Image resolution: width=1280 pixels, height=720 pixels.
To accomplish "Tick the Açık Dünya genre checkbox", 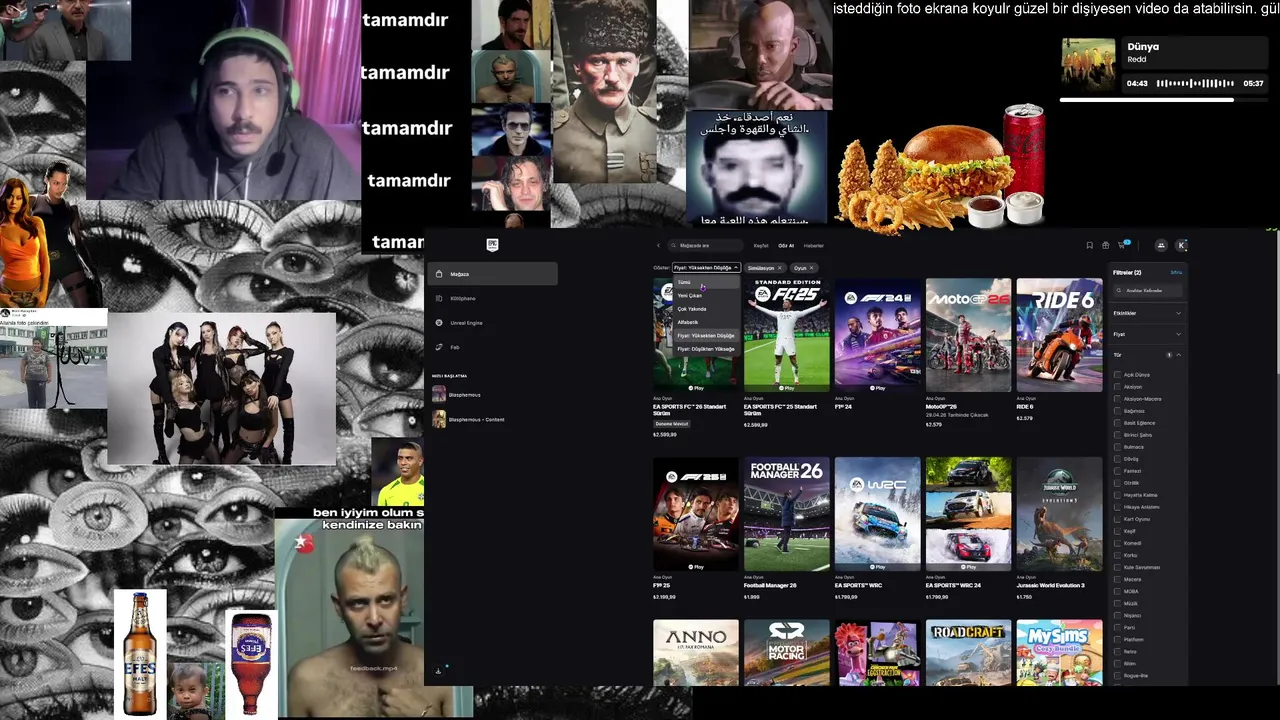I will click(x=1117, y=375).
